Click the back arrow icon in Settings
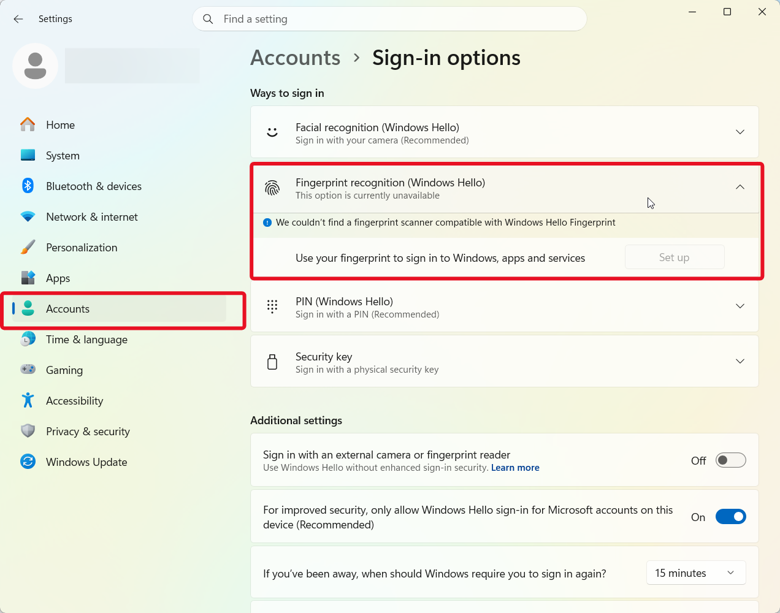This screenshot has width=780, height=613. click(18, 19)
